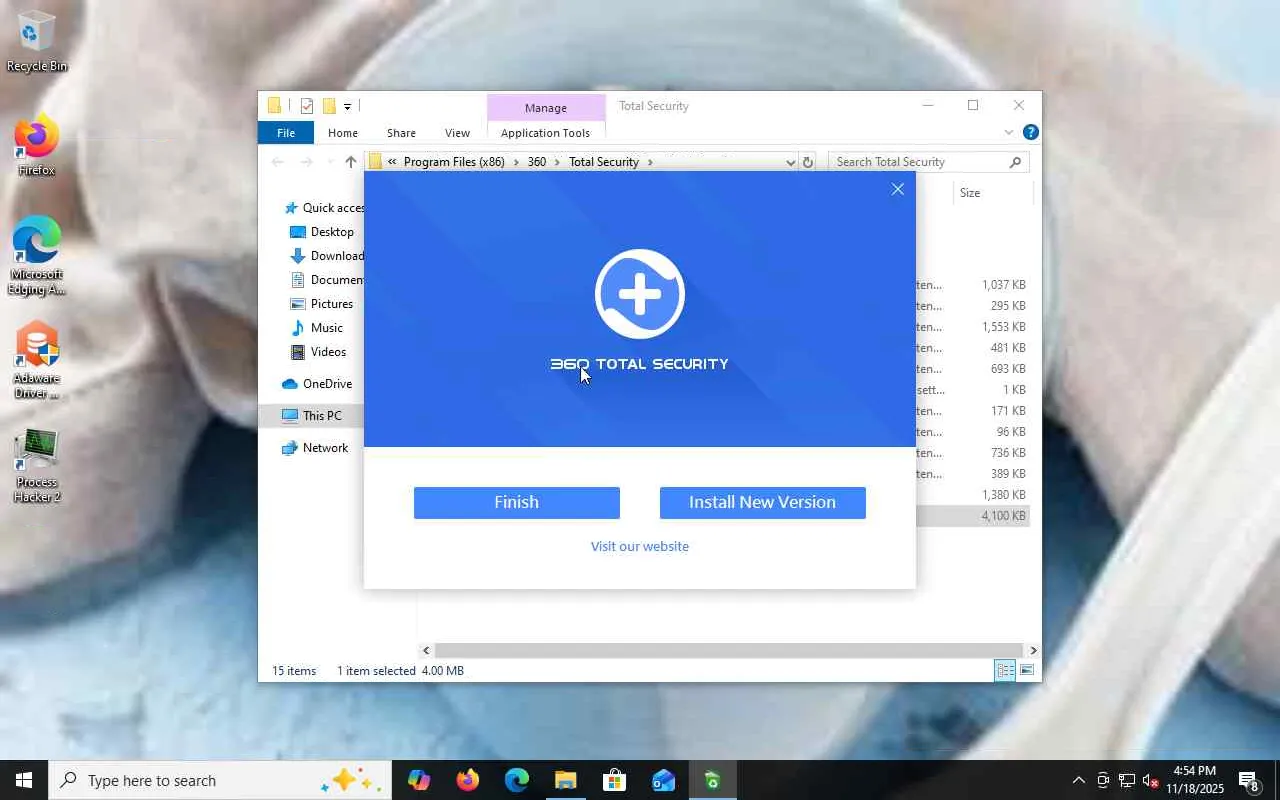1280x800 pixels.
Task: Select the Microsoft Edge desktop shortcut
Action: pyautogui.click(x=37, y=256)
